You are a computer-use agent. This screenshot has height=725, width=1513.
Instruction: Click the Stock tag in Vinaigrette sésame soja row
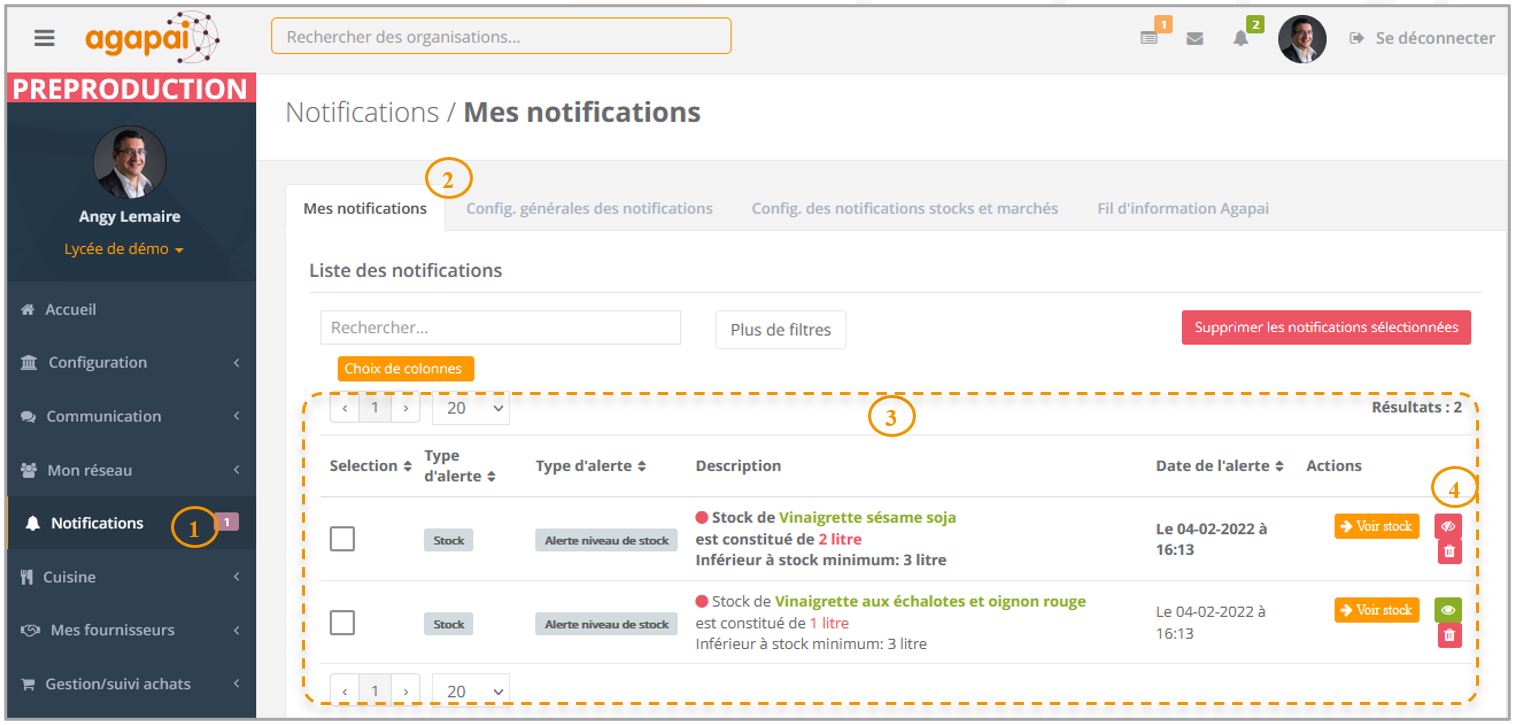click(x=448, y=540)
